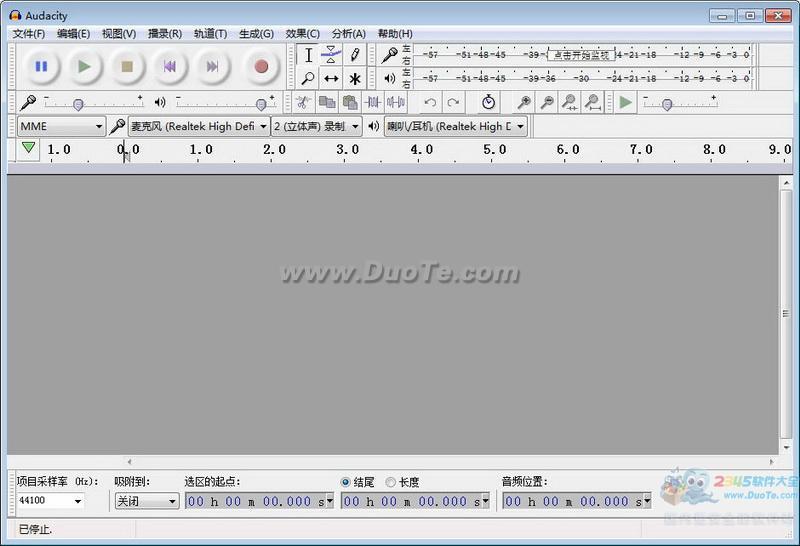Click the horizontal scrollbar right arrow
Viewport: 800px width, 546px height.
771,461
